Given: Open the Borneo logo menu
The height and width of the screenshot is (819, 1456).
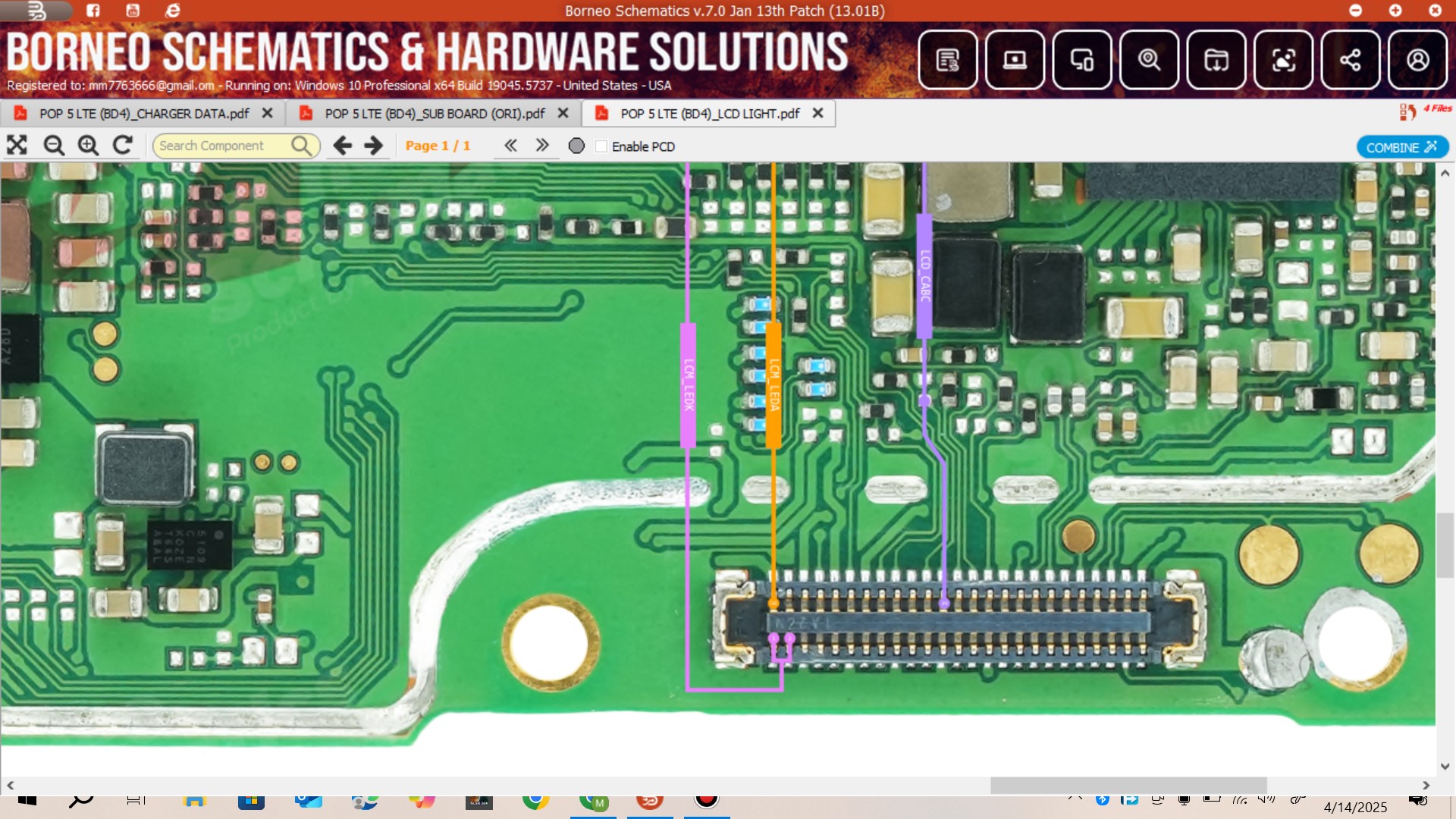Looking at the screenshot, I should click(x=36, y=11).
